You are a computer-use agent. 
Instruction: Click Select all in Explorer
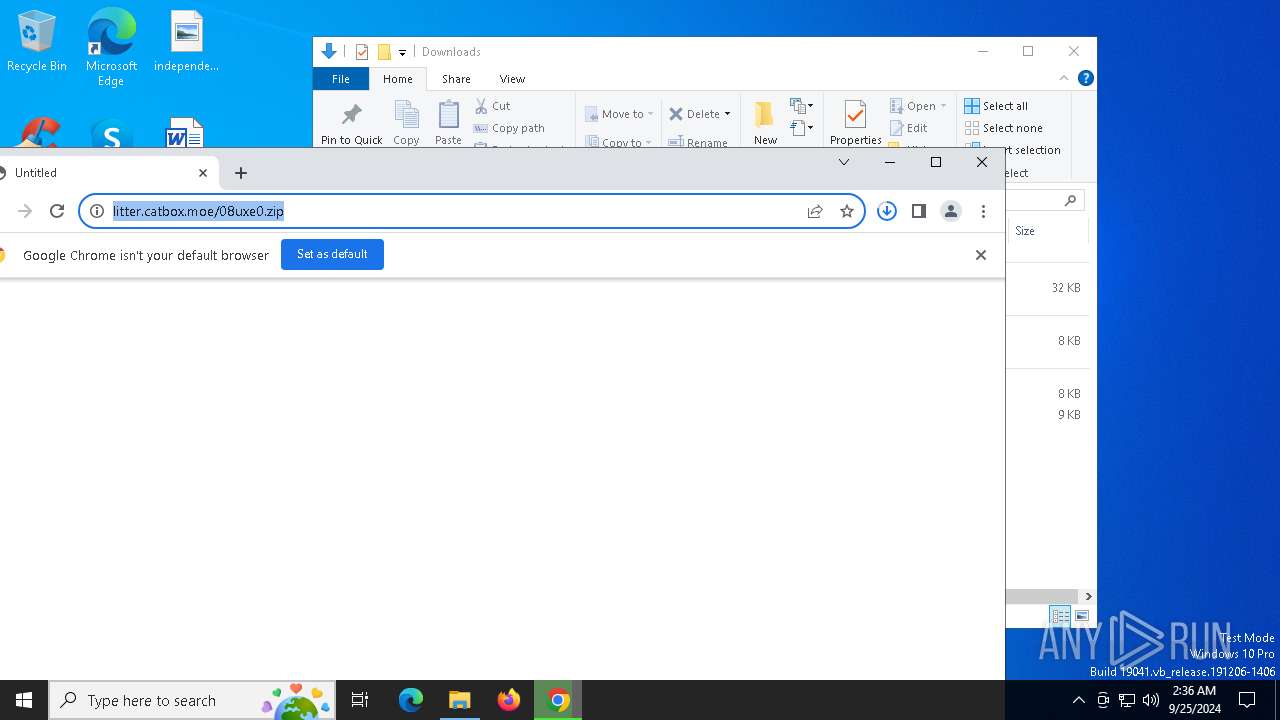[x=996, y=106]
